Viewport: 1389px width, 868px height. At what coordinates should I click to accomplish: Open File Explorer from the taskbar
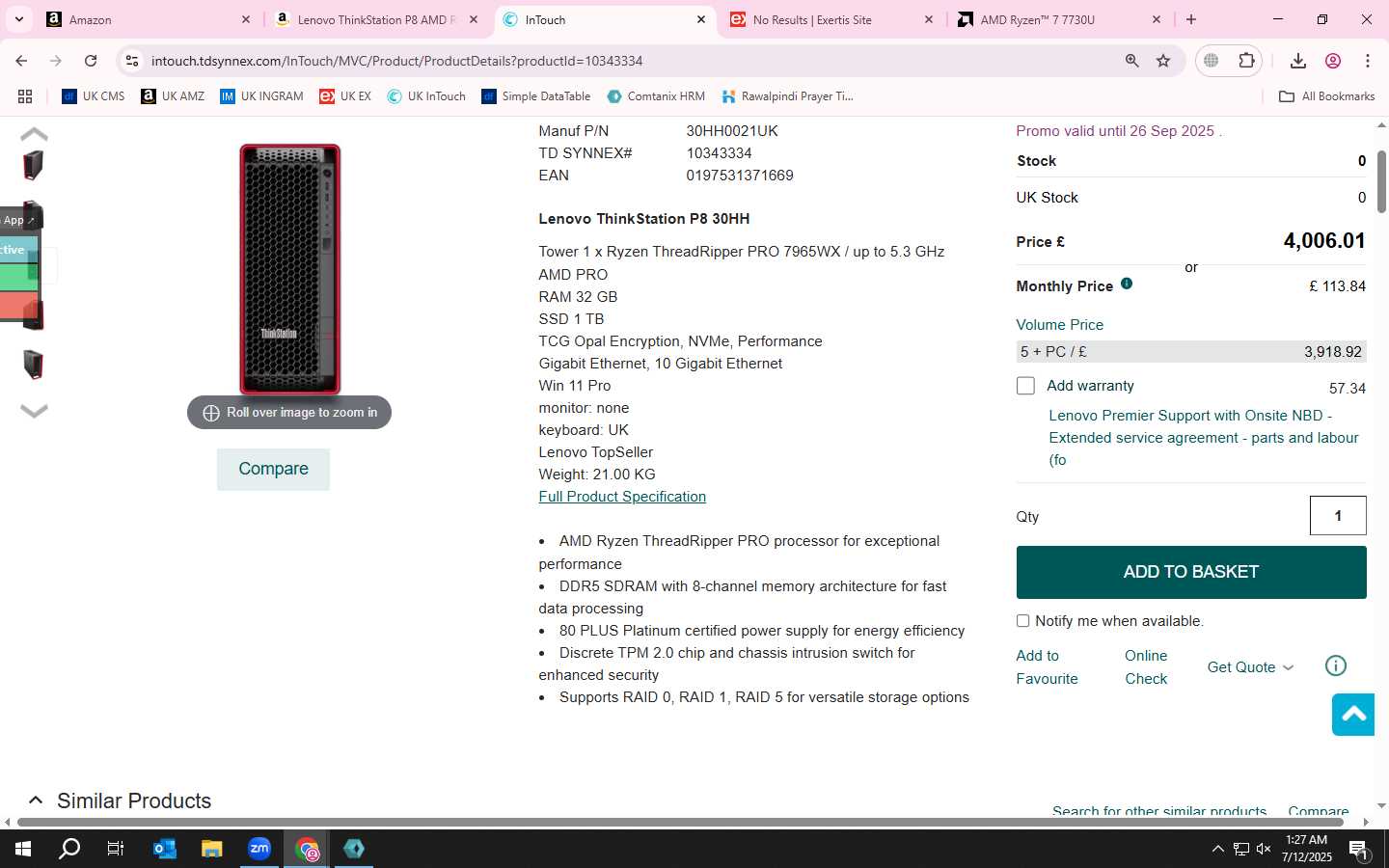[211, 849]
